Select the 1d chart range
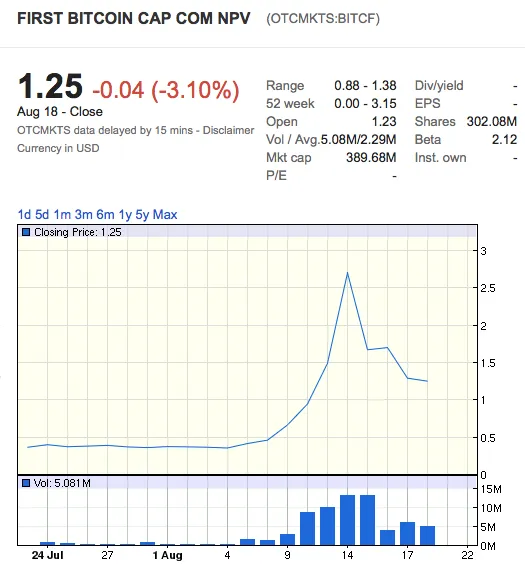Screen dimensions: 525x573 [x=24, y=215]
